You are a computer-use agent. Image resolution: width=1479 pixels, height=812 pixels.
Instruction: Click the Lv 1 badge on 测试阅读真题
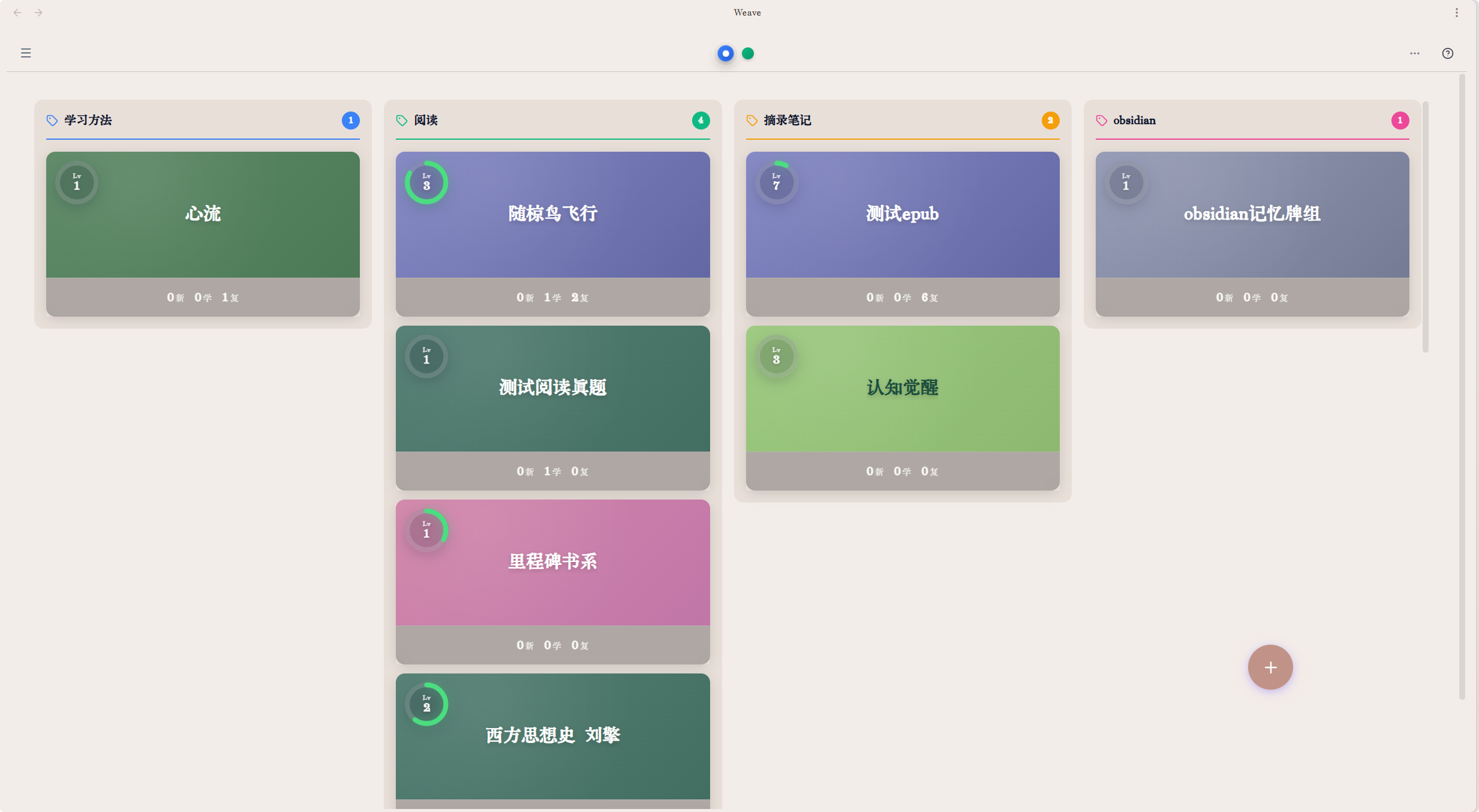(x=426, y=356)
